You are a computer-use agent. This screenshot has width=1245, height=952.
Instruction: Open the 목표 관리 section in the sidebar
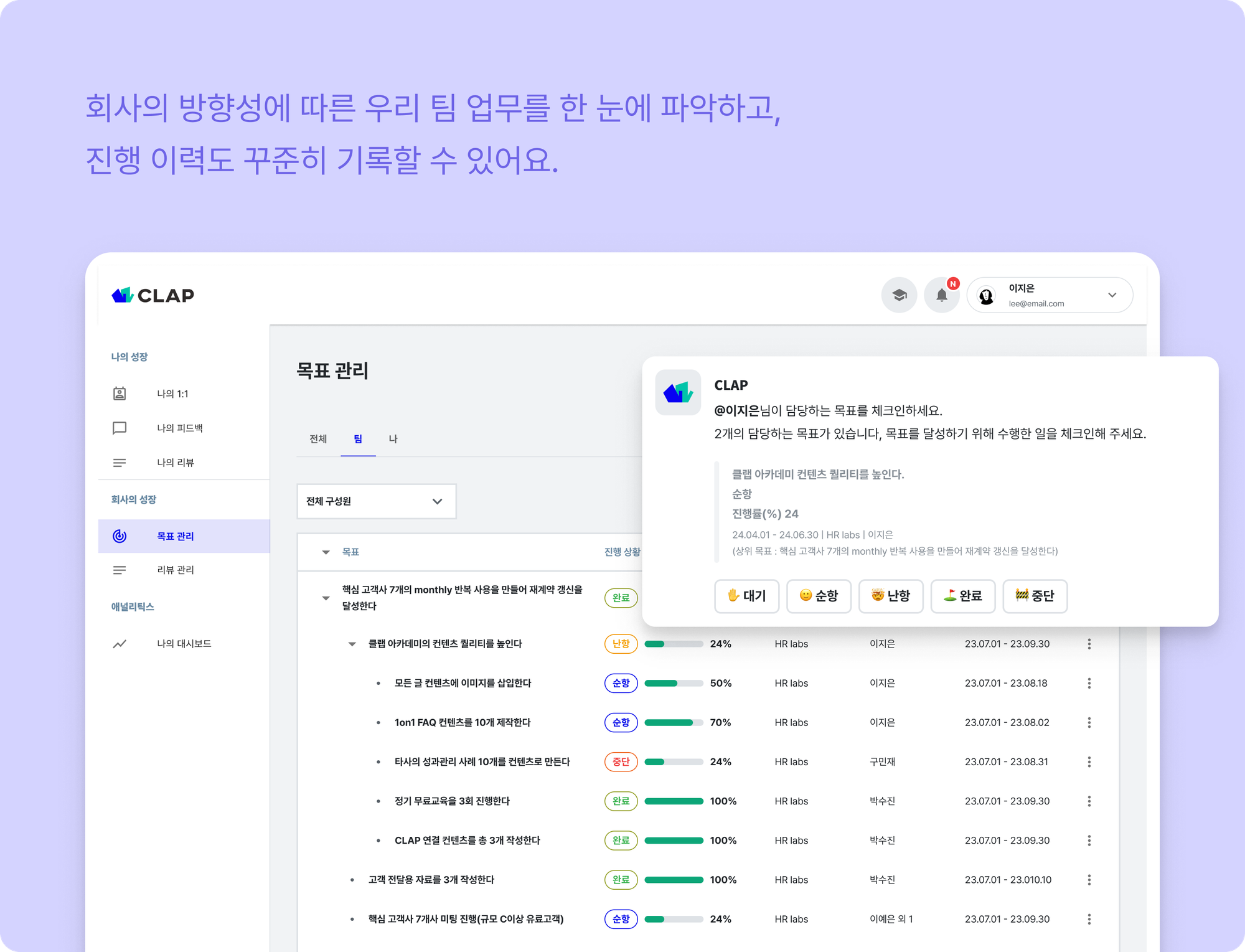pyautogui.click(x=176, y=536)
